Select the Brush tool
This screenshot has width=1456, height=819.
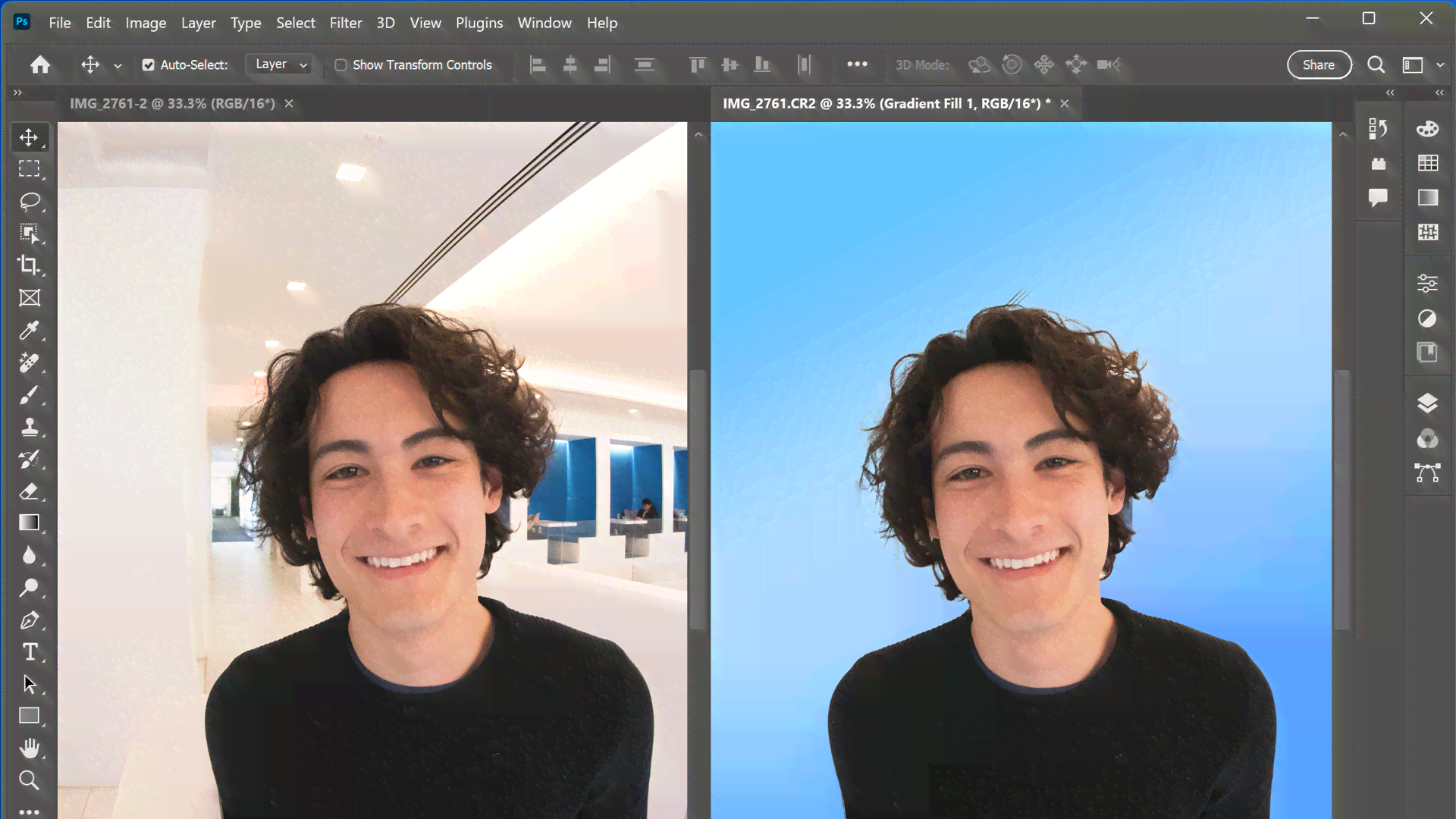[29, 394]
